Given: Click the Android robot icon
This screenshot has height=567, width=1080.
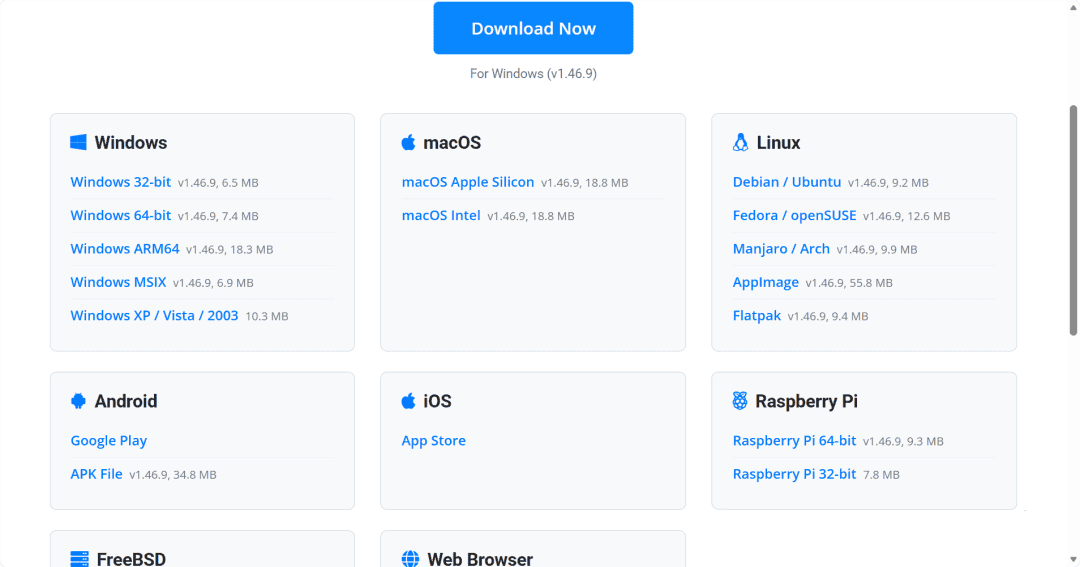Looking at the screenshot, I should tap(79, 401).
